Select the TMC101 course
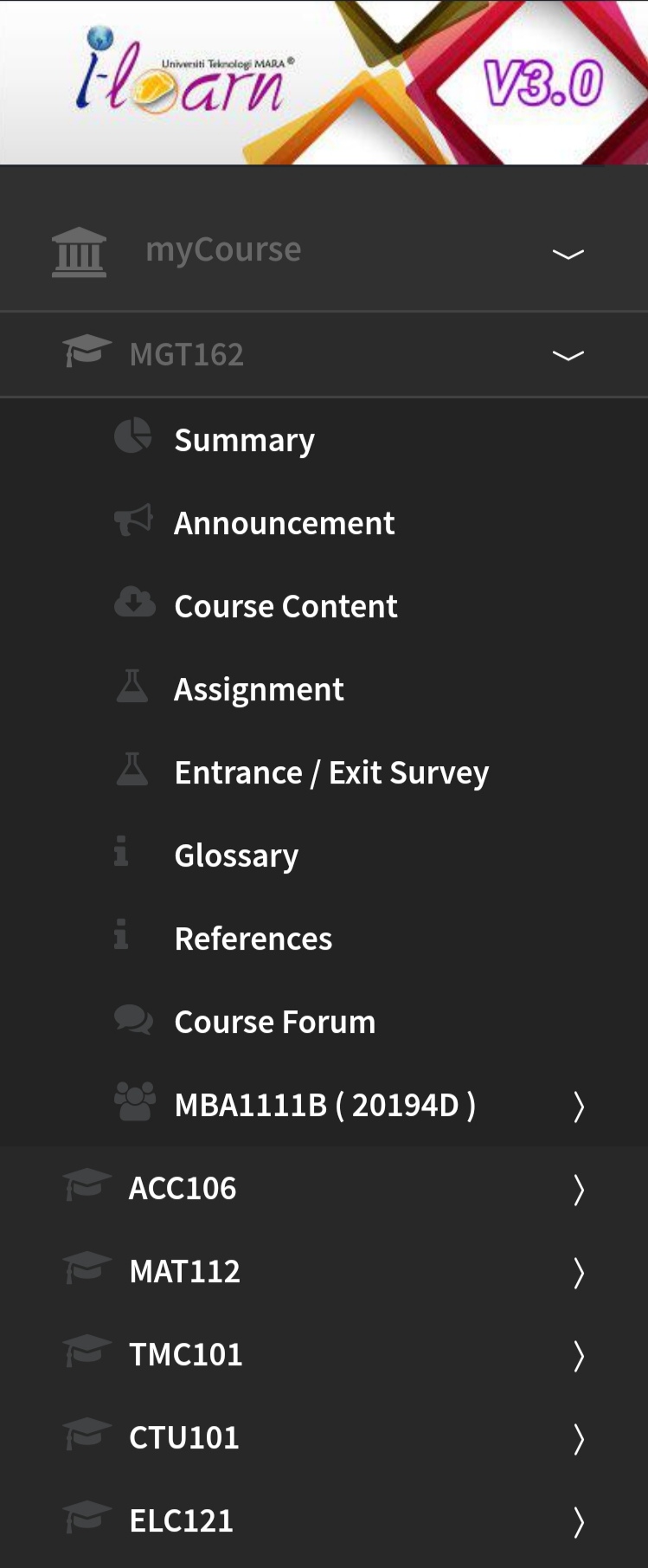This screenshot has height=1568, width=648. [x=185, y=1354]
